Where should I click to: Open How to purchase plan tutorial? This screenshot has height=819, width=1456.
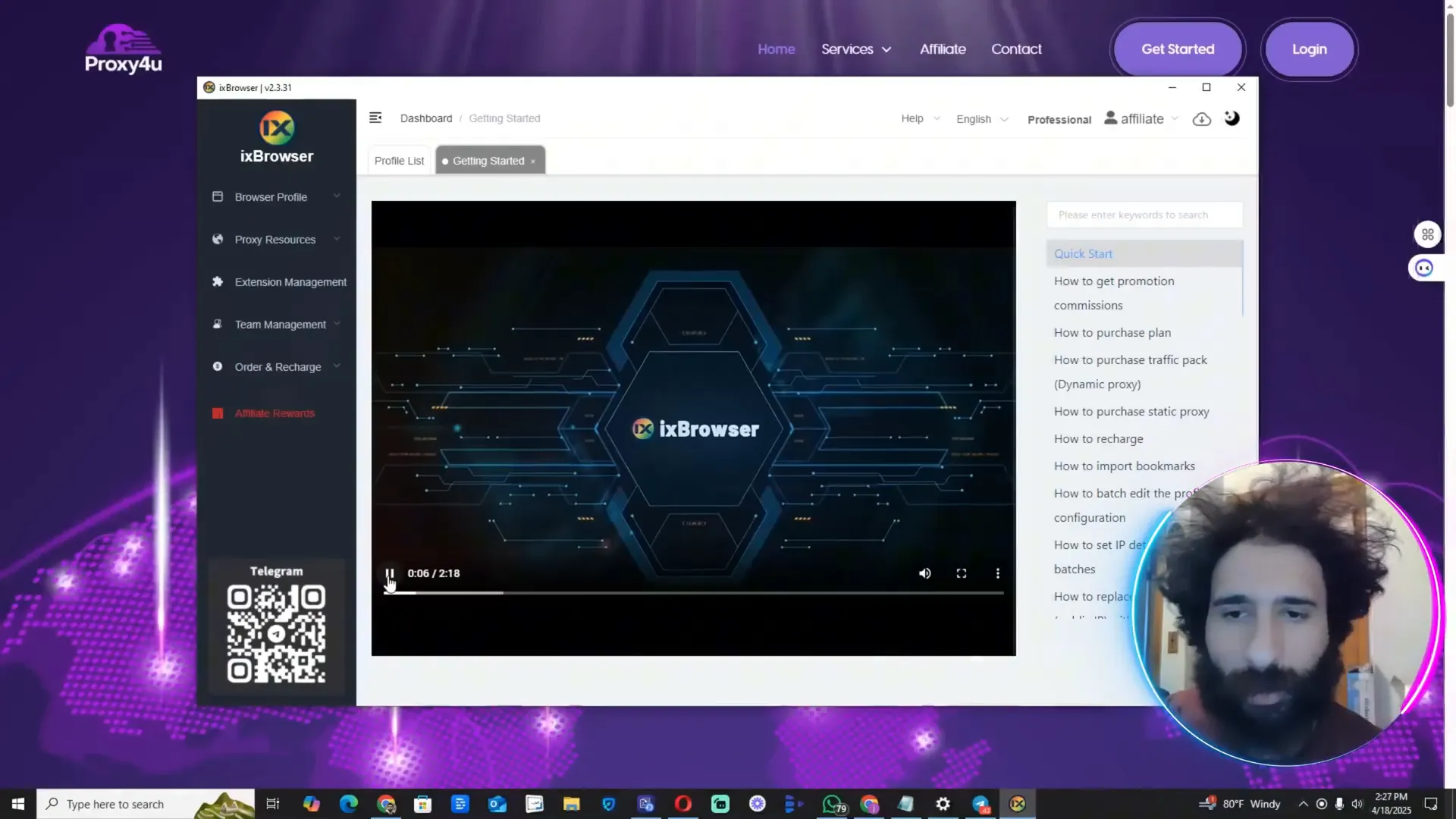[1112, 332]
